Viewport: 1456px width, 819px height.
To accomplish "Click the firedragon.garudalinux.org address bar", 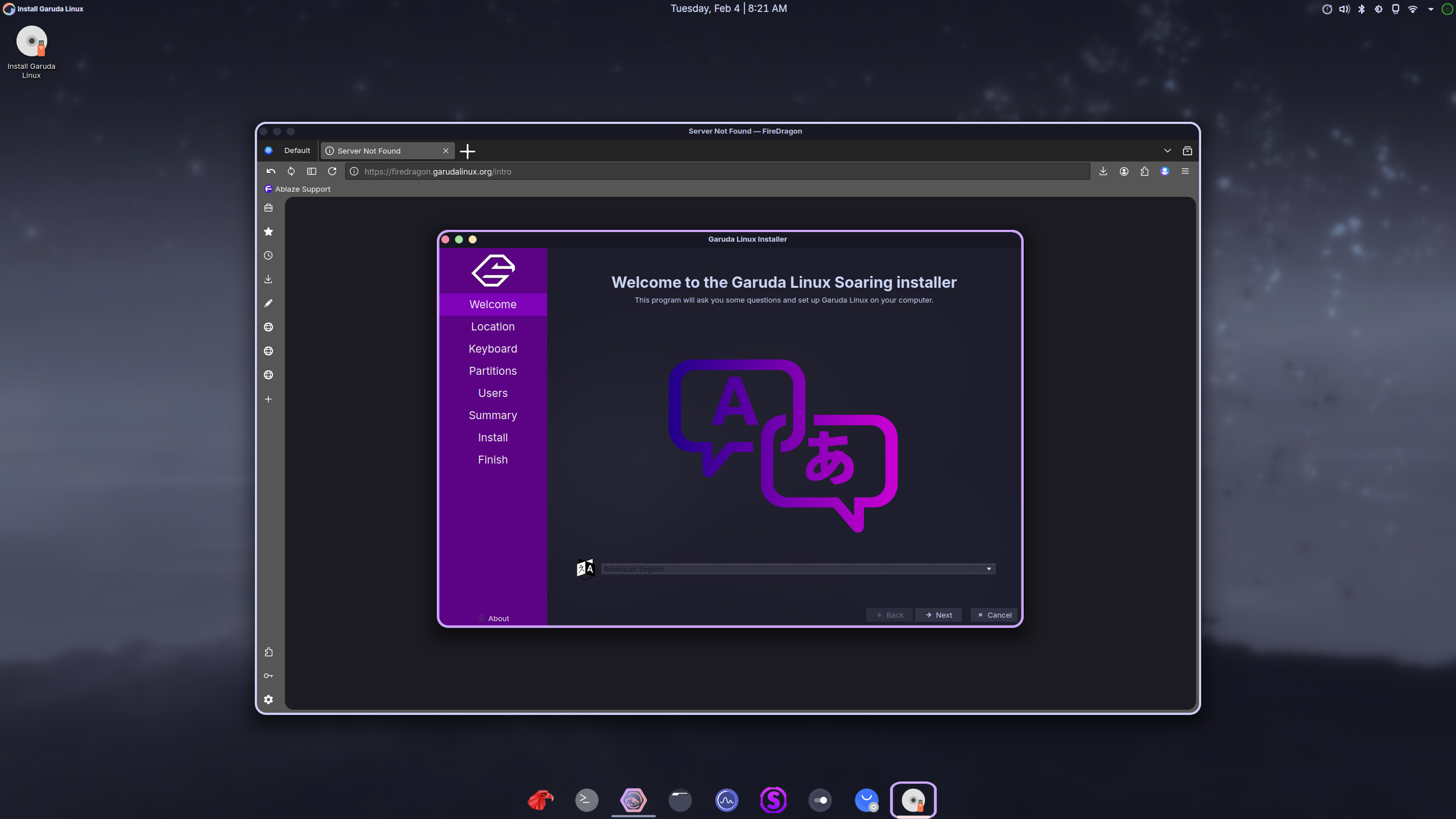I will 718,171.
